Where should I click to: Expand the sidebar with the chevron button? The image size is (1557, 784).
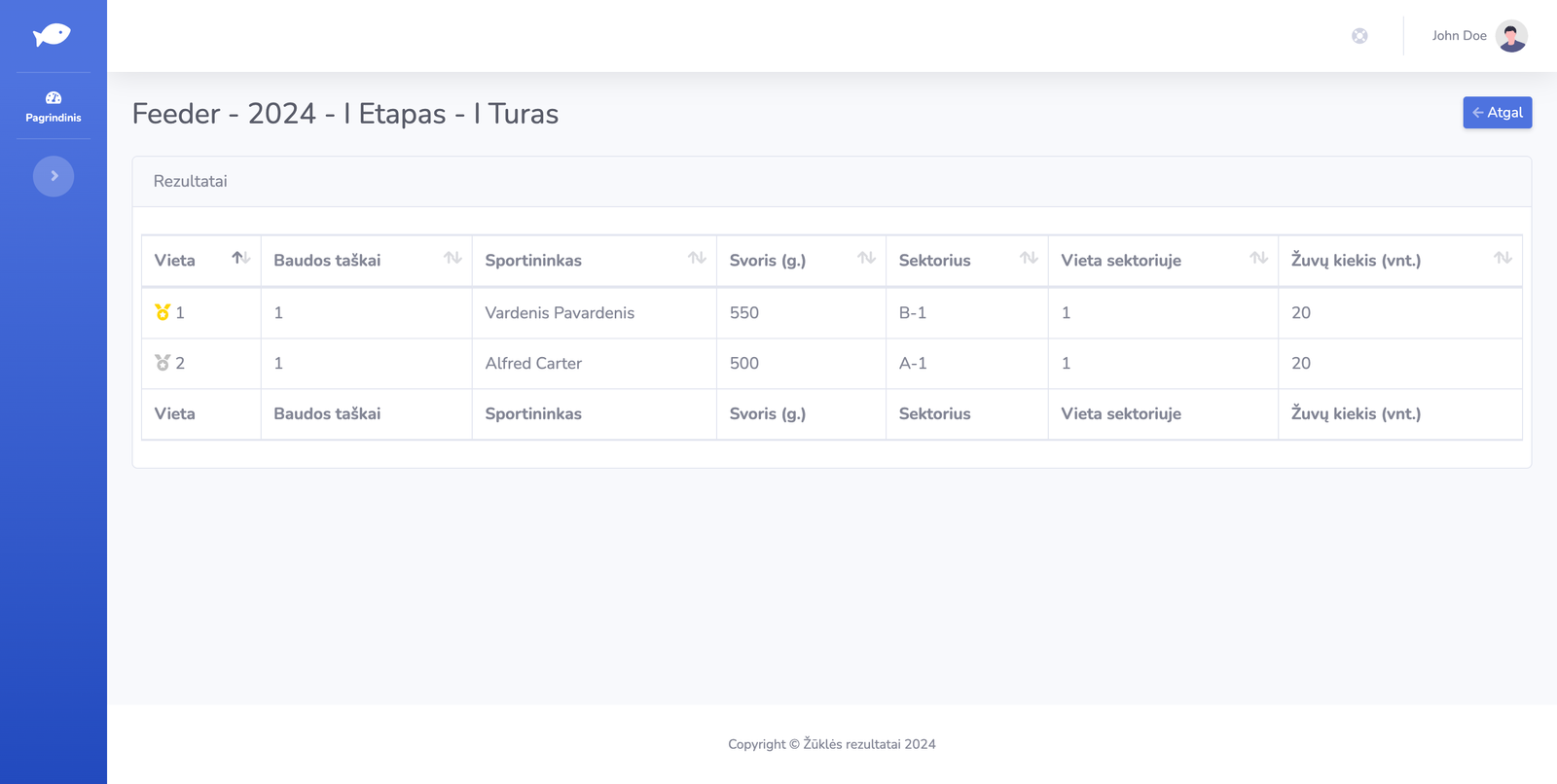54,176
